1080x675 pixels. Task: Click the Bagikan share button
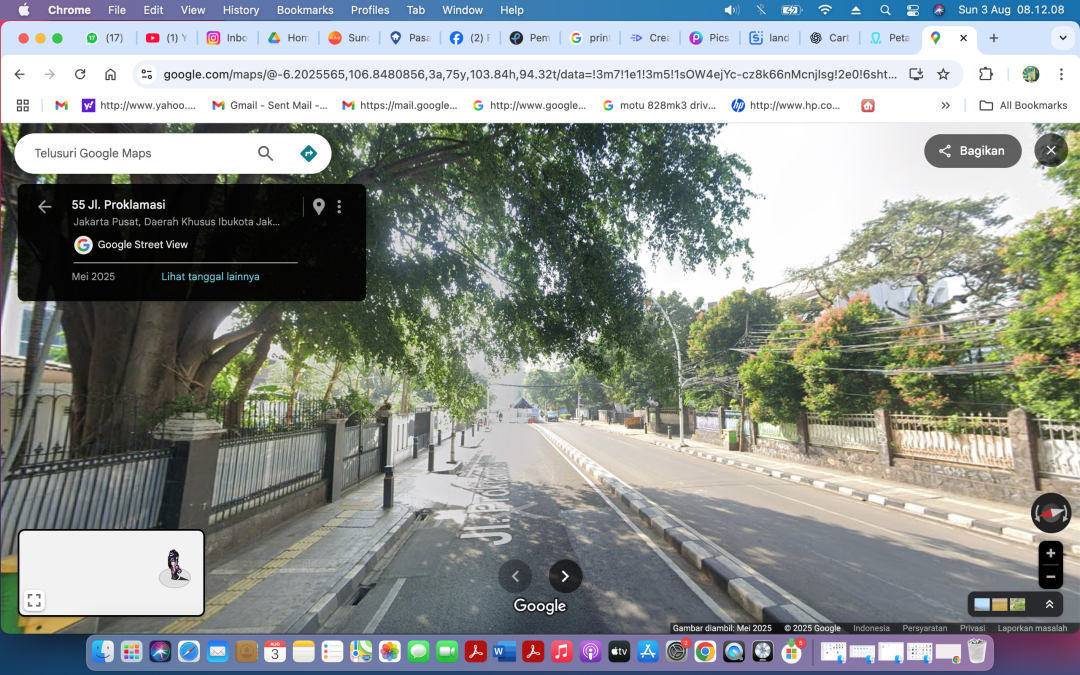(972, 151)
